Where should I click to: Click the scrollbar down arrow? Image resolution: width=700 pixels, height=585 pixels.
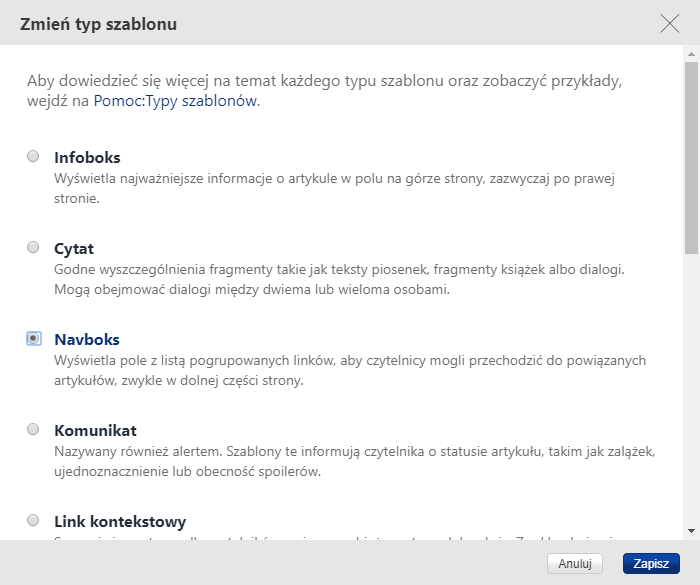pos(692,531)
